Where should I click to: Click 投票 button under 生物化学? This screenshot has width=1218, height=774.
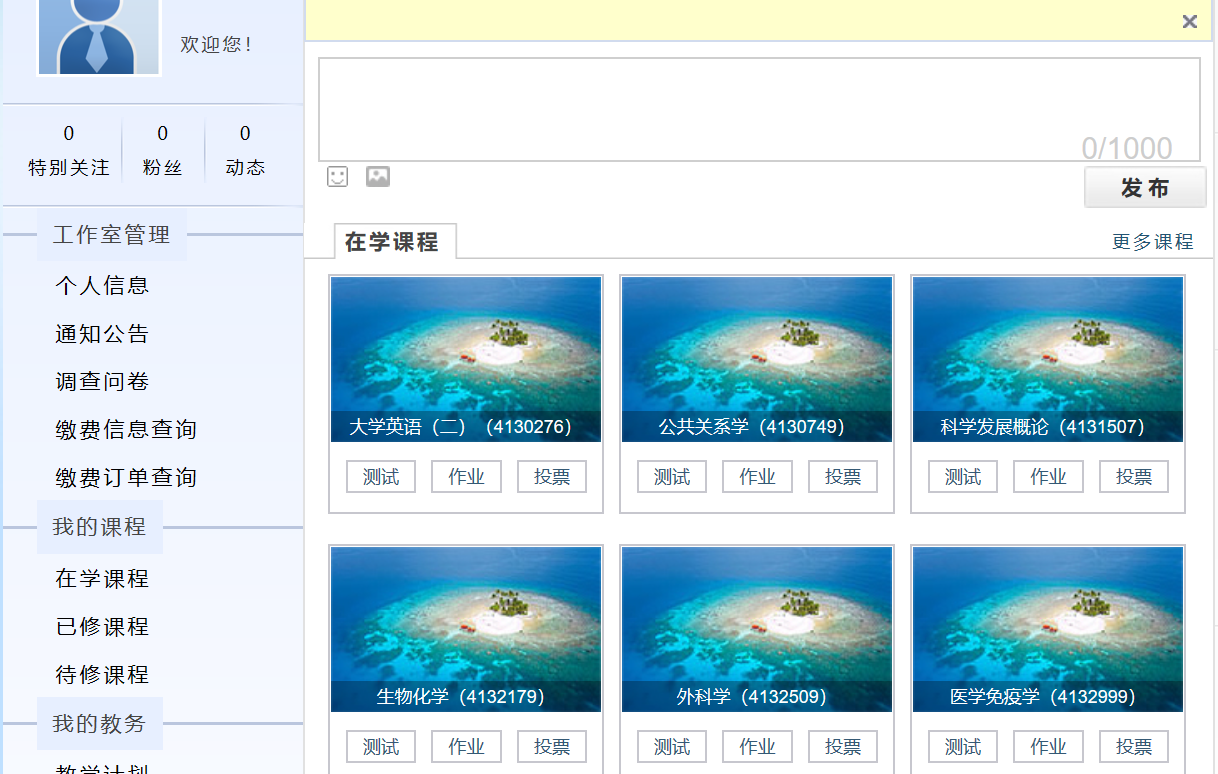click(x=551, y=746)
